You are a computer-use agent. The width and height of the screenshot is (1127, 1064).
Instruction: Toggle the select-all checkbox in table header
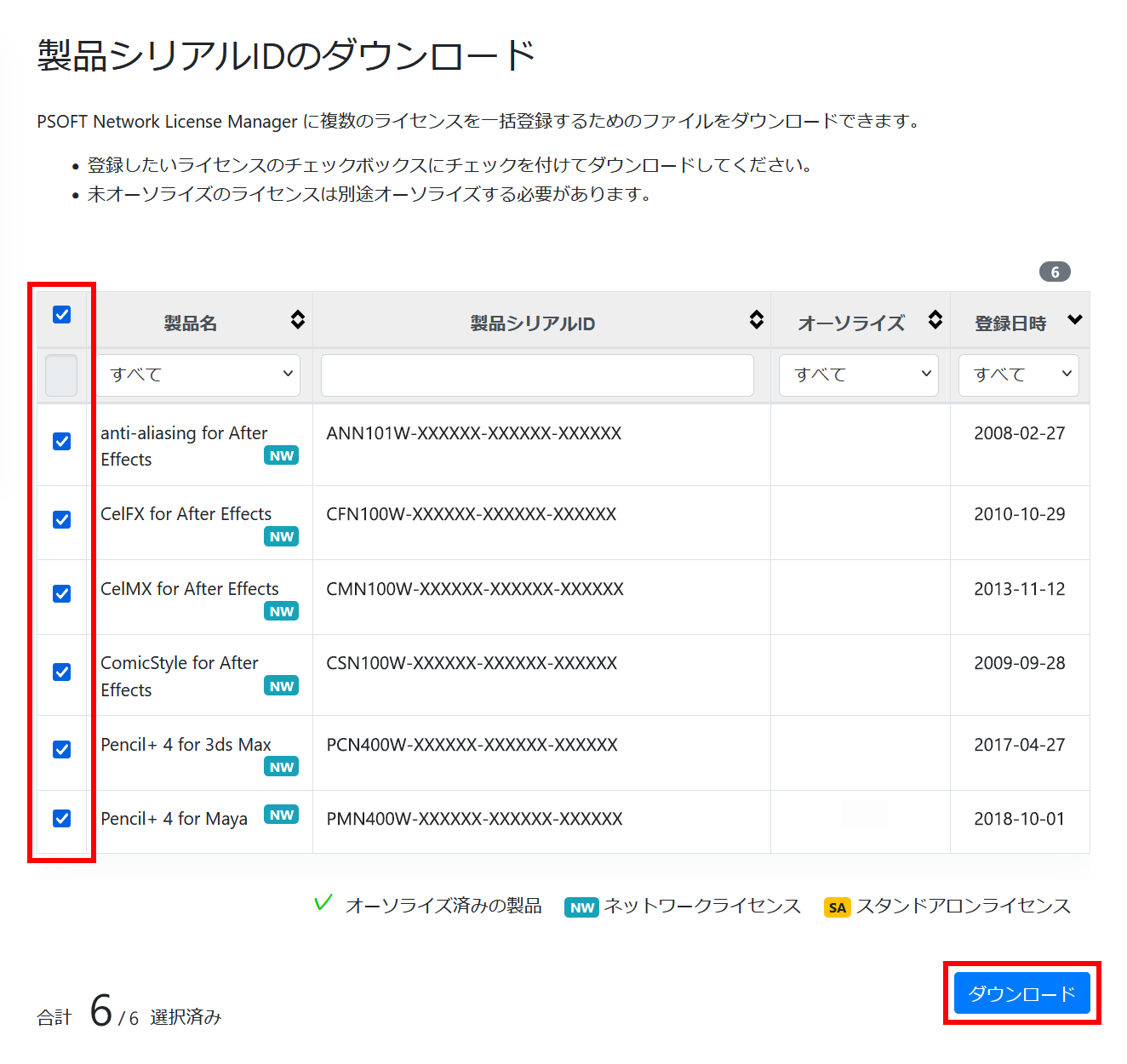(x=62, y=315)
